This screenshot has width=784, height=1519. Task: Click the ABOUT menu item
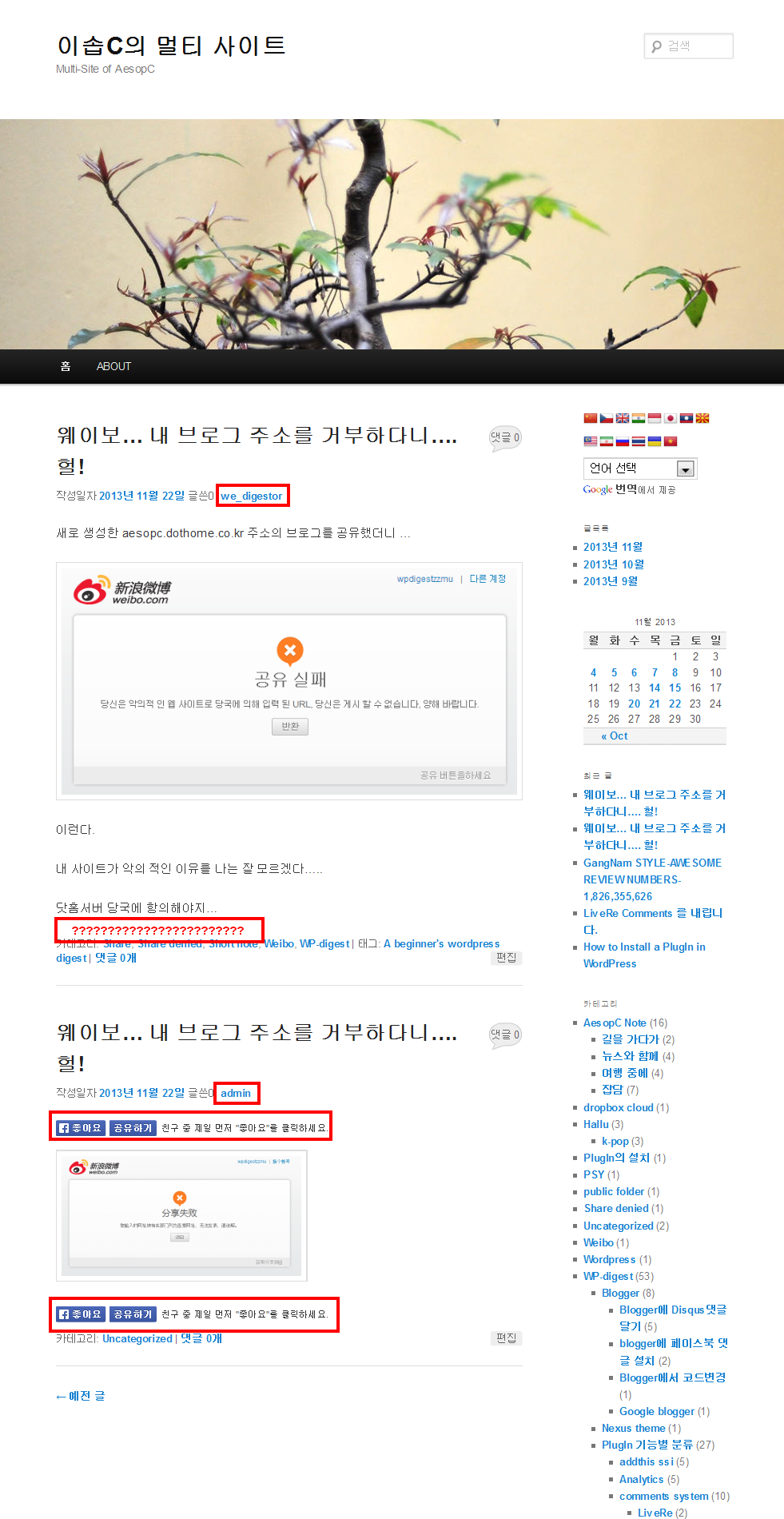[113, 366]
